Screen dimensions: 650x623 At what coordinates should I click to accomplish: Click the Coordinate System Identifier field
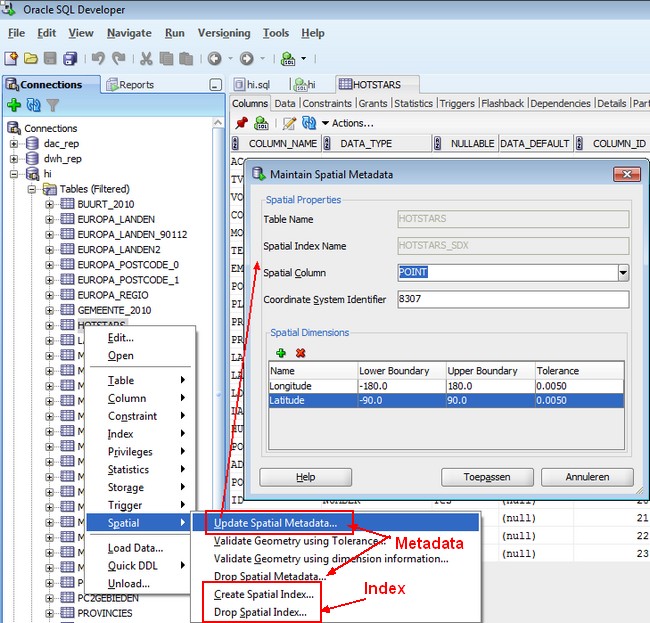[x=512, y=299]
